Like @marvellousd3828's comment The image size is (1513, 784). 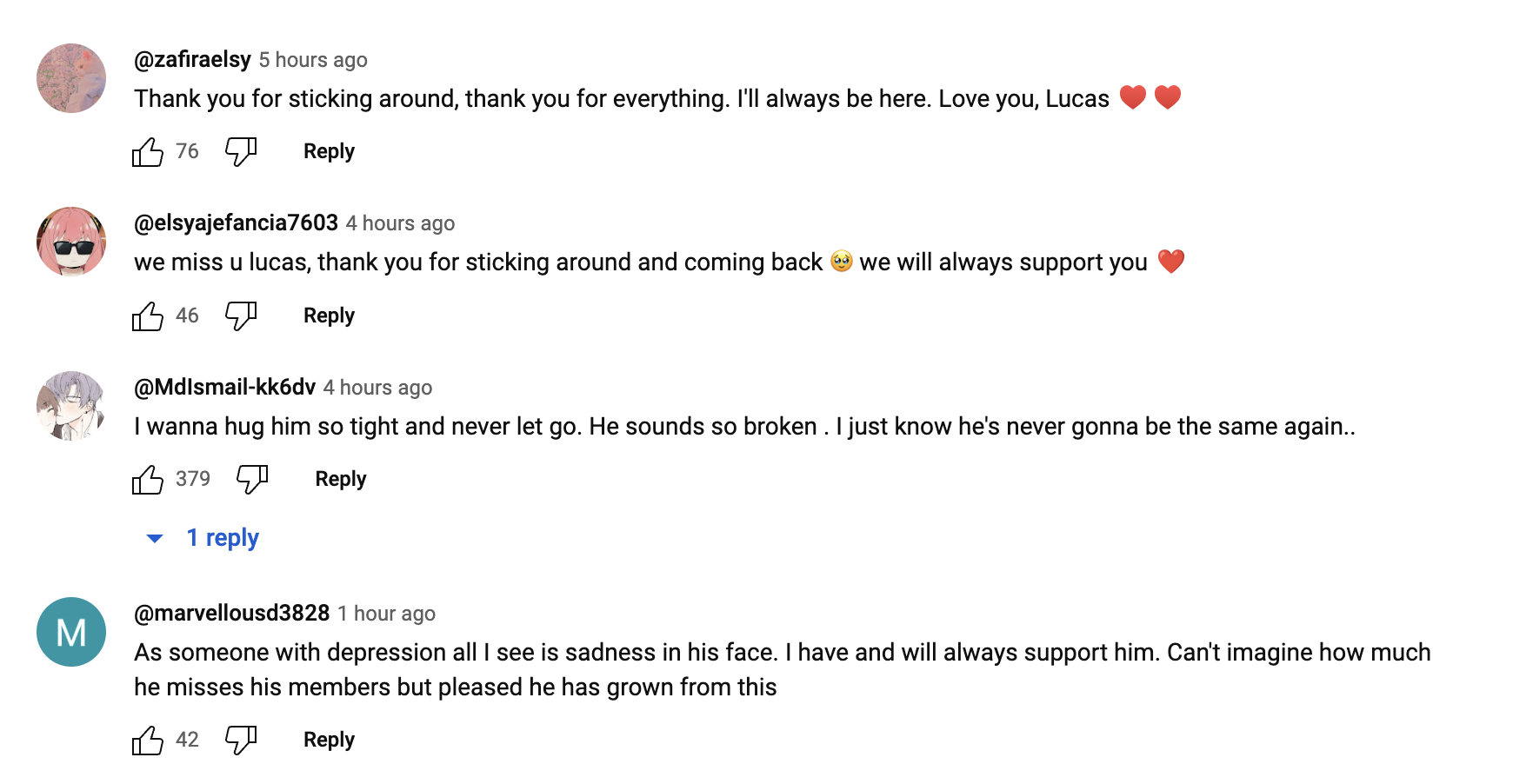(148, 741)
